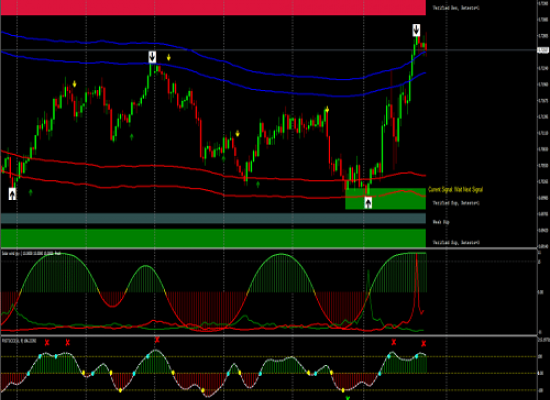This screenshot has width=550, height=400.
Task: Select the sell arrow above the latest candles
Action: [x=416, y=30]
